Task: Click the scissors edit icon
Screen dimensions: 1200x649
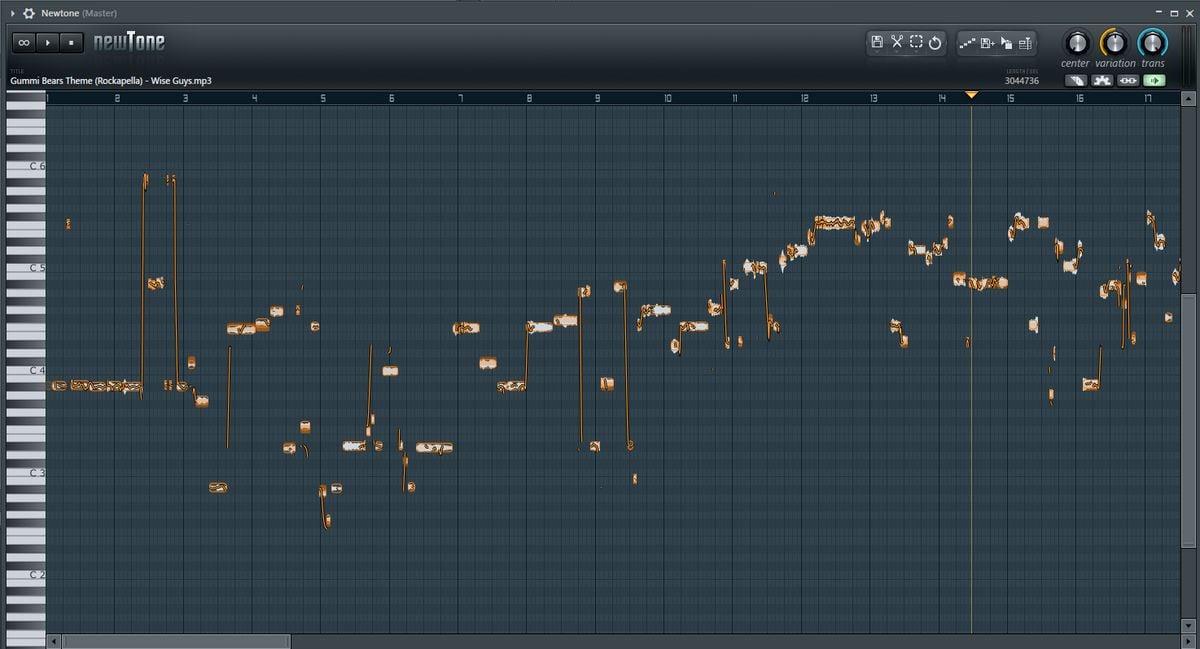Action: [896, 42]
